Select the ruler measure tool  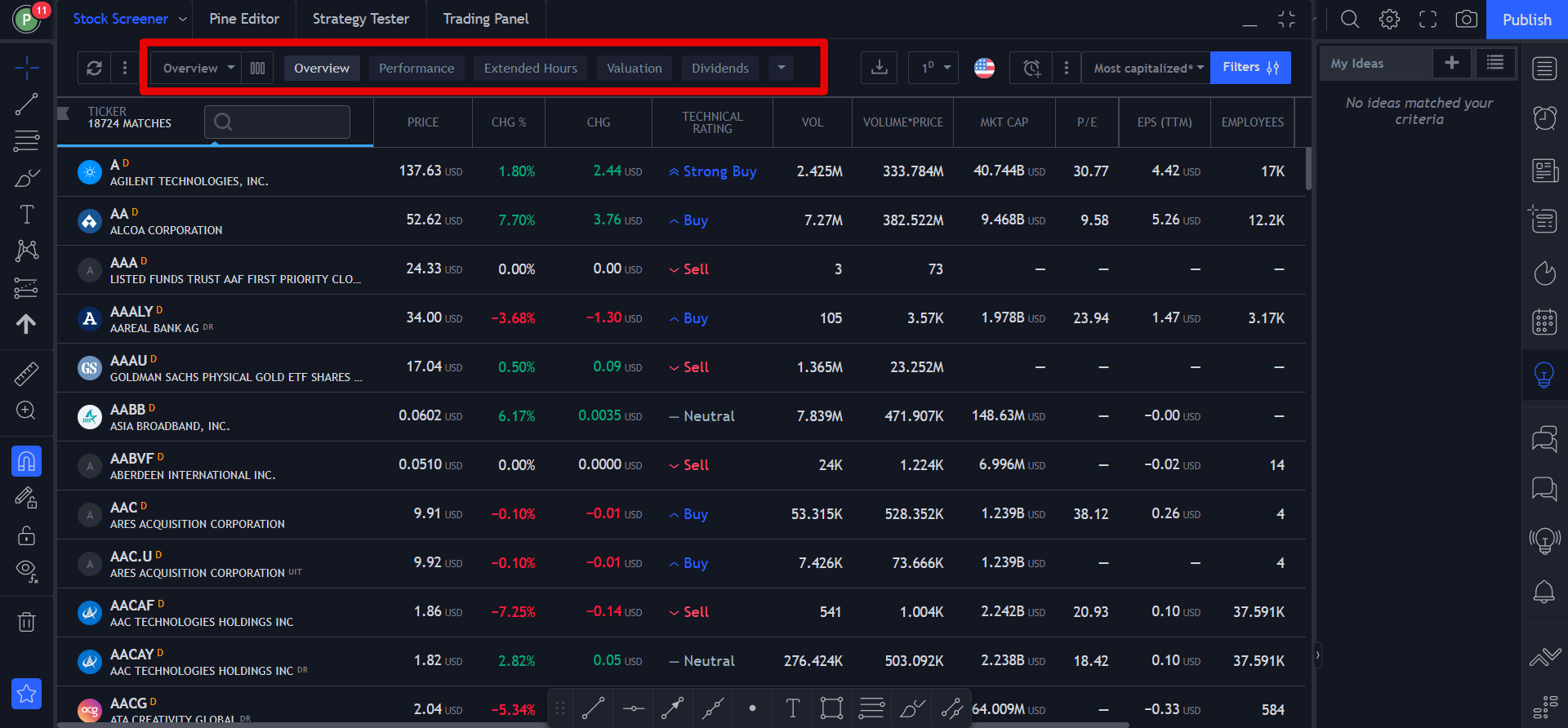(x=26, y=374)
